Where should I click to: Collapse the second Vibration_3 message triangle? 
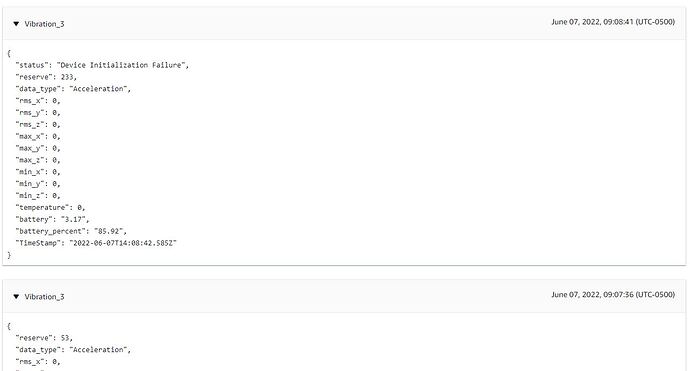pos(16,297)
